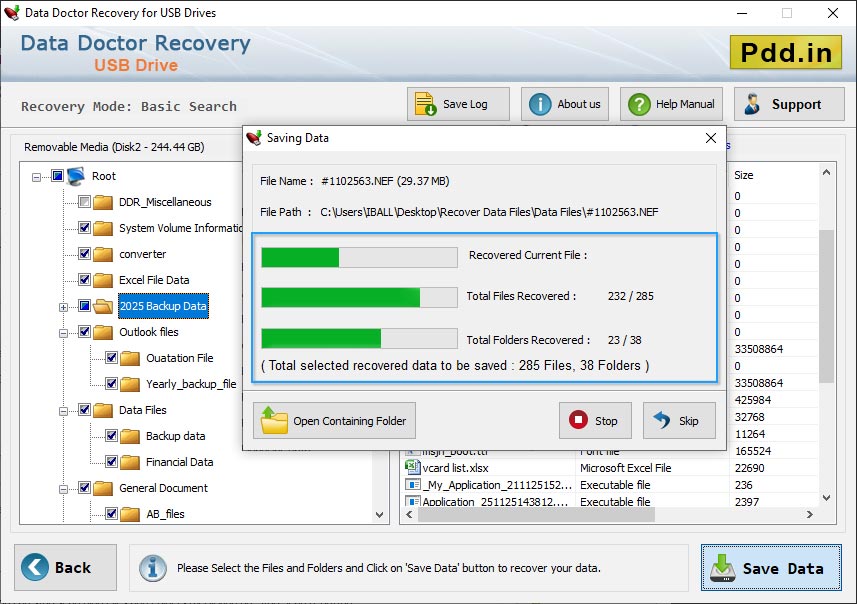The width and height of the screenshot is (857, 604).
Task: Expand the 2025 Backup Data node
Action: tap(63, 307)
